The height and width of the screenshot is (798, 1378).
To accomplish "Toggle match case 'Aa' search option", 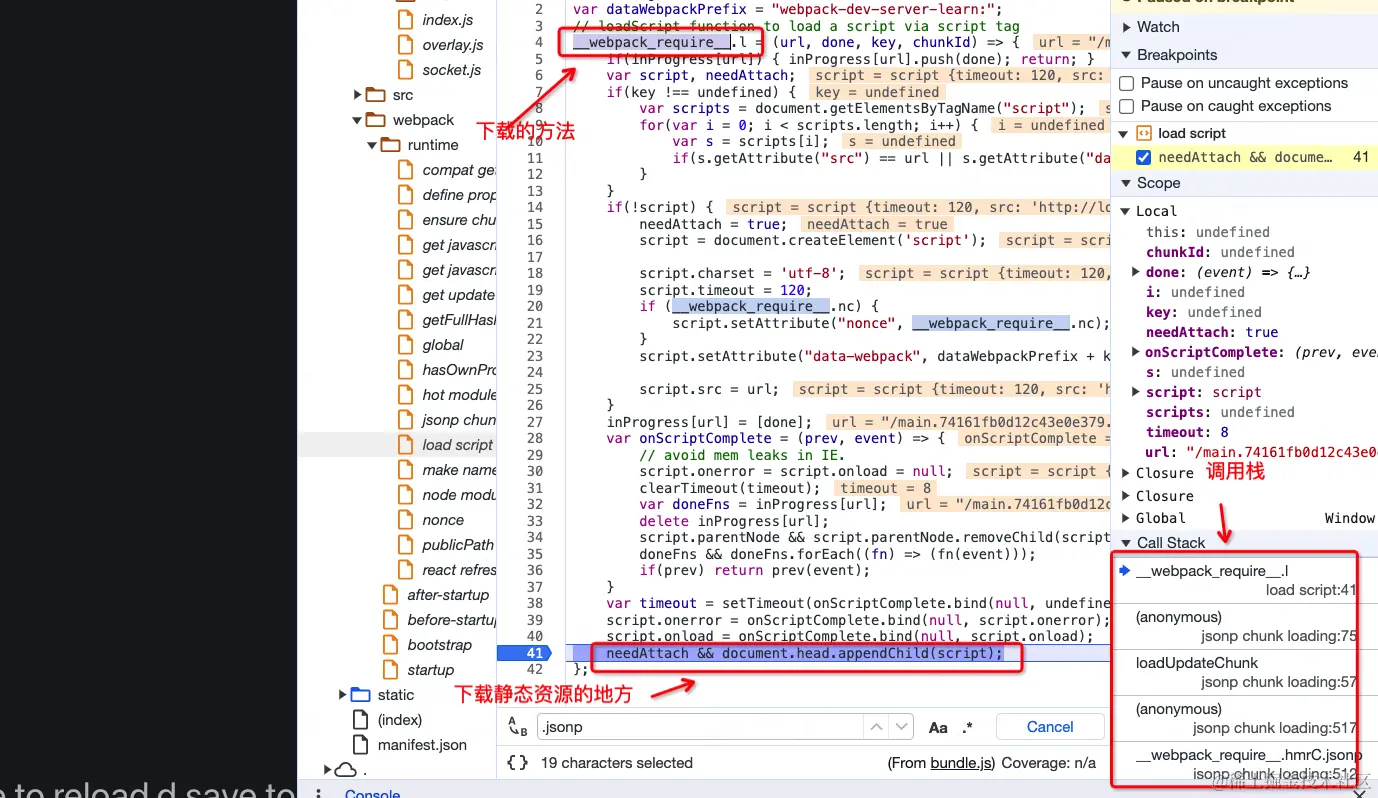I will coord(938,727).
